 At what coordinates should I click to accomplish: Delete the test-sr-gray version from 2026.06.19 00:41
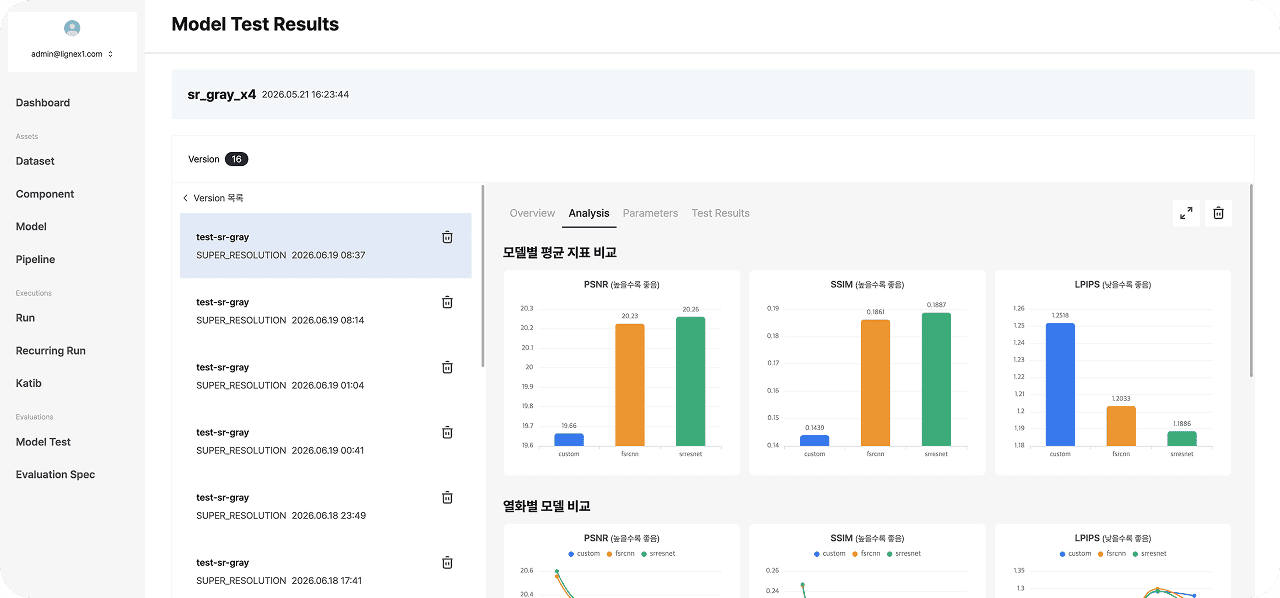pos(447,432)
